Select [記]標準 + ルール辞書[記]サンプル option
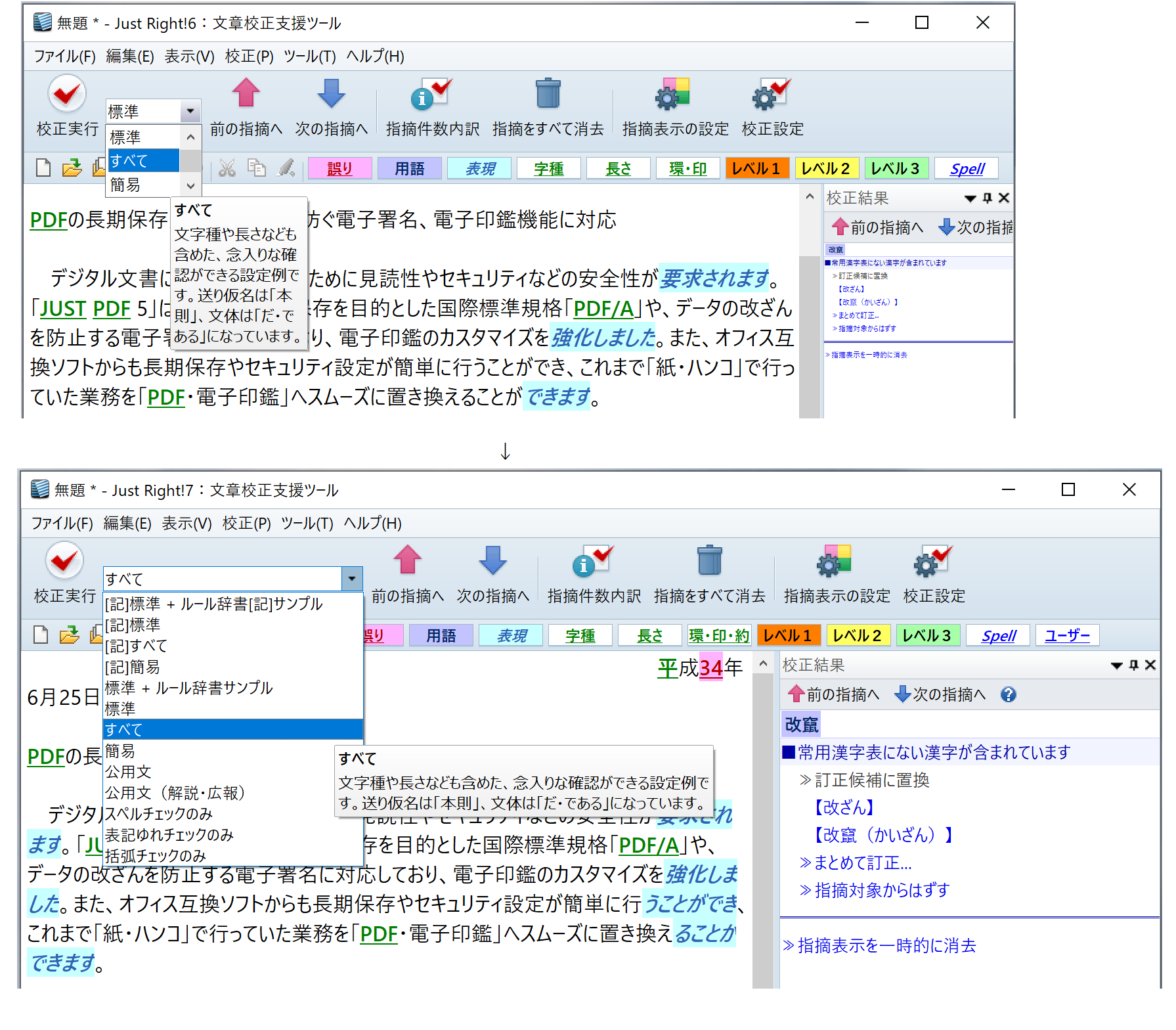 232,604
